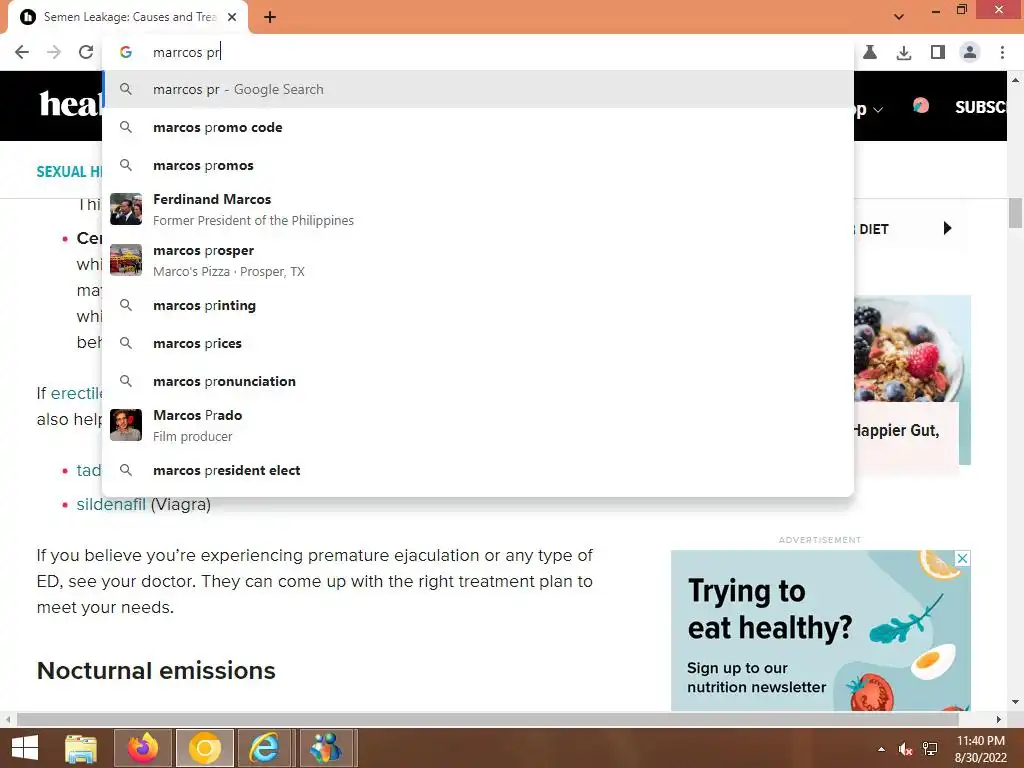Click horizontal scrollbar right arrow
The image size is (1024, 768).
[x=999, y=720]
